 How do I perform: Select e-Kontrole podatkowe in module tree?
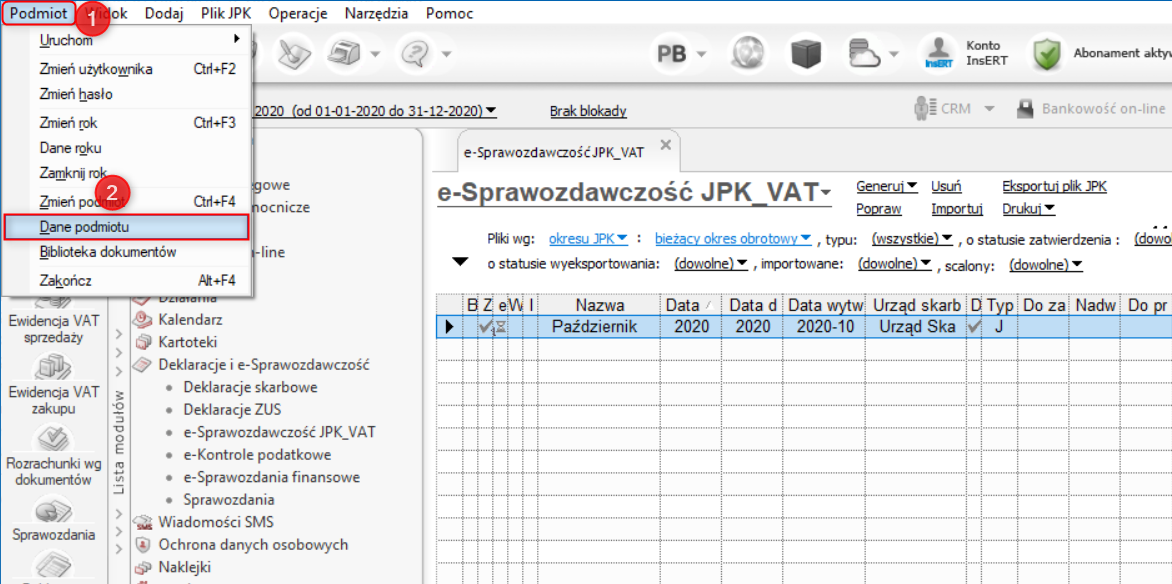(x=257, y=455)
